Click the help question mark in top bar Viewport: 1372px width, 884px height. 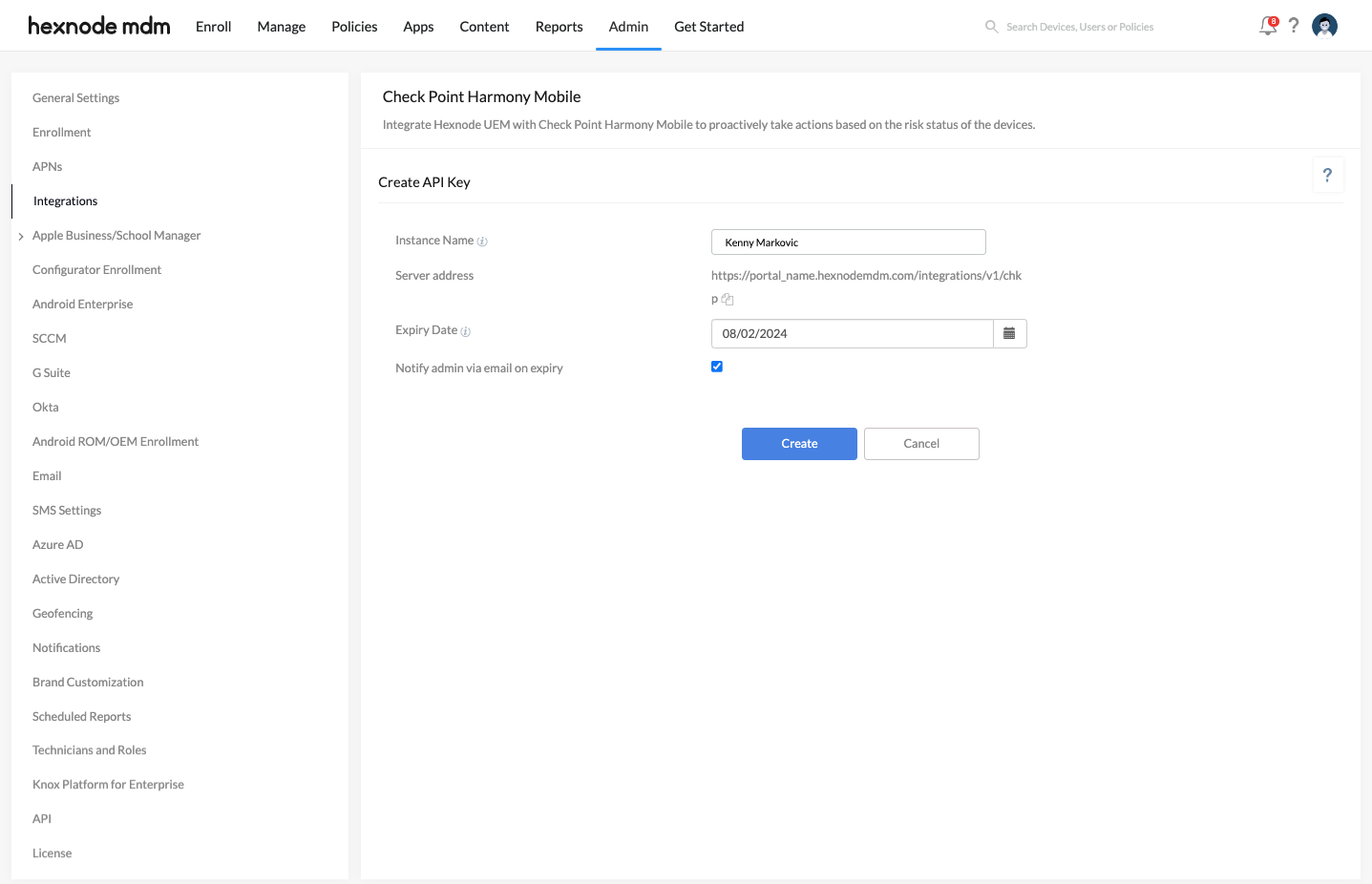click(1294, 26)
